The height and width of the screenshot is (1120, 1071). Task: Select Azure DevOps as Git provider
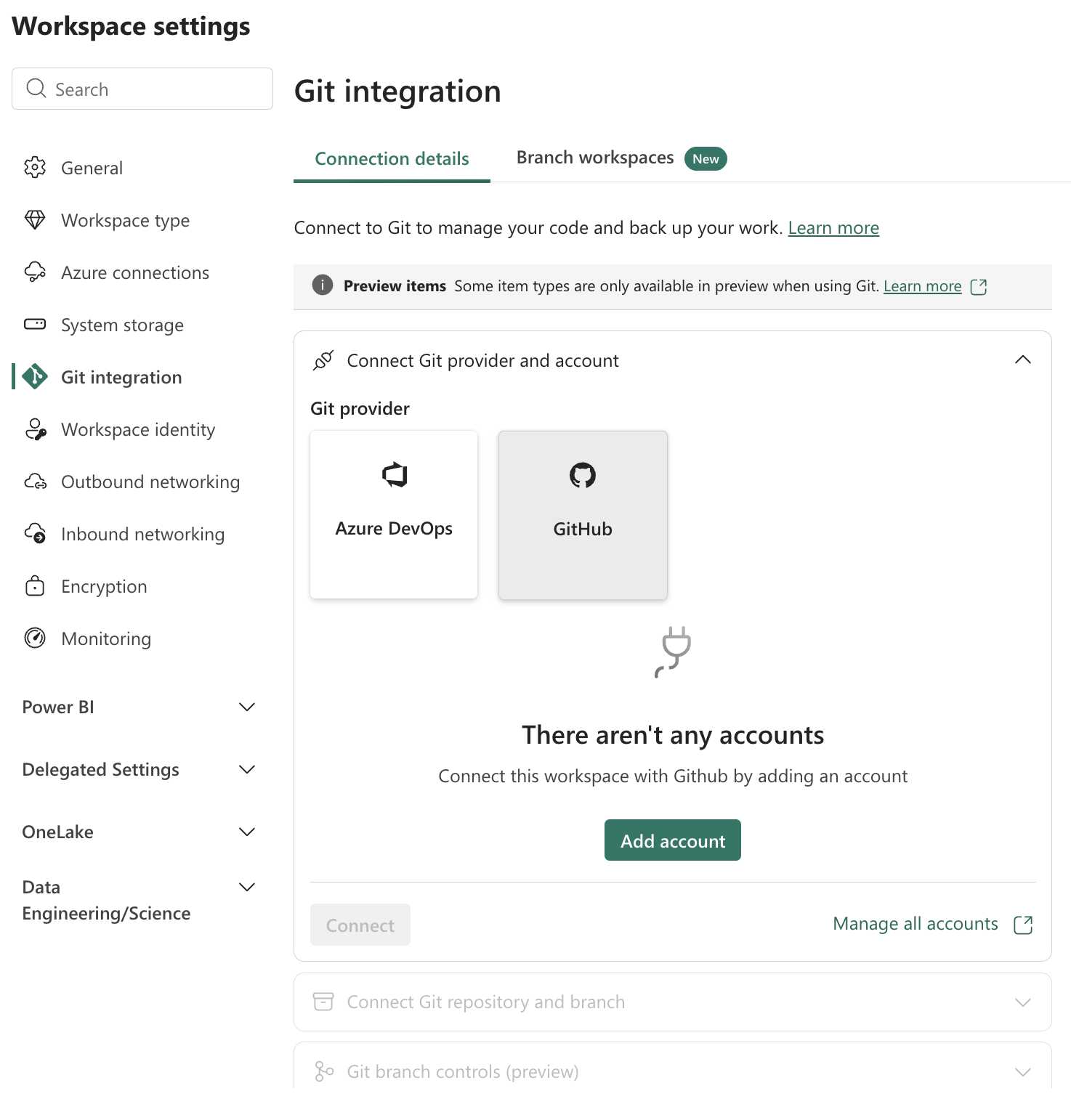[394, 515]
